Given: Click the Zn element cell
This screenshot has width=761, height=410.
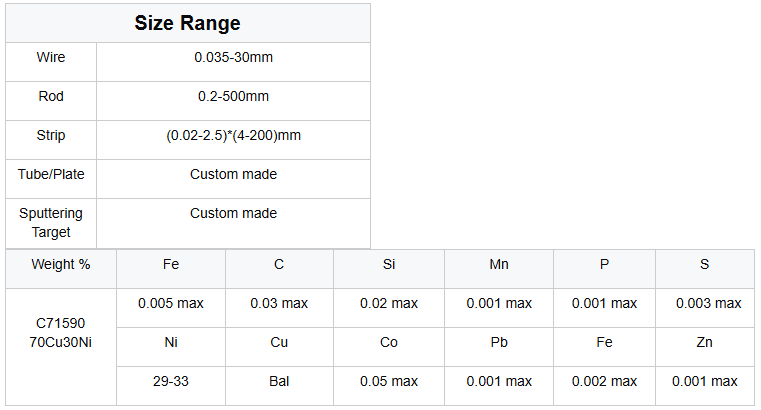Looking at the screenshot, I should click(706, 343).
